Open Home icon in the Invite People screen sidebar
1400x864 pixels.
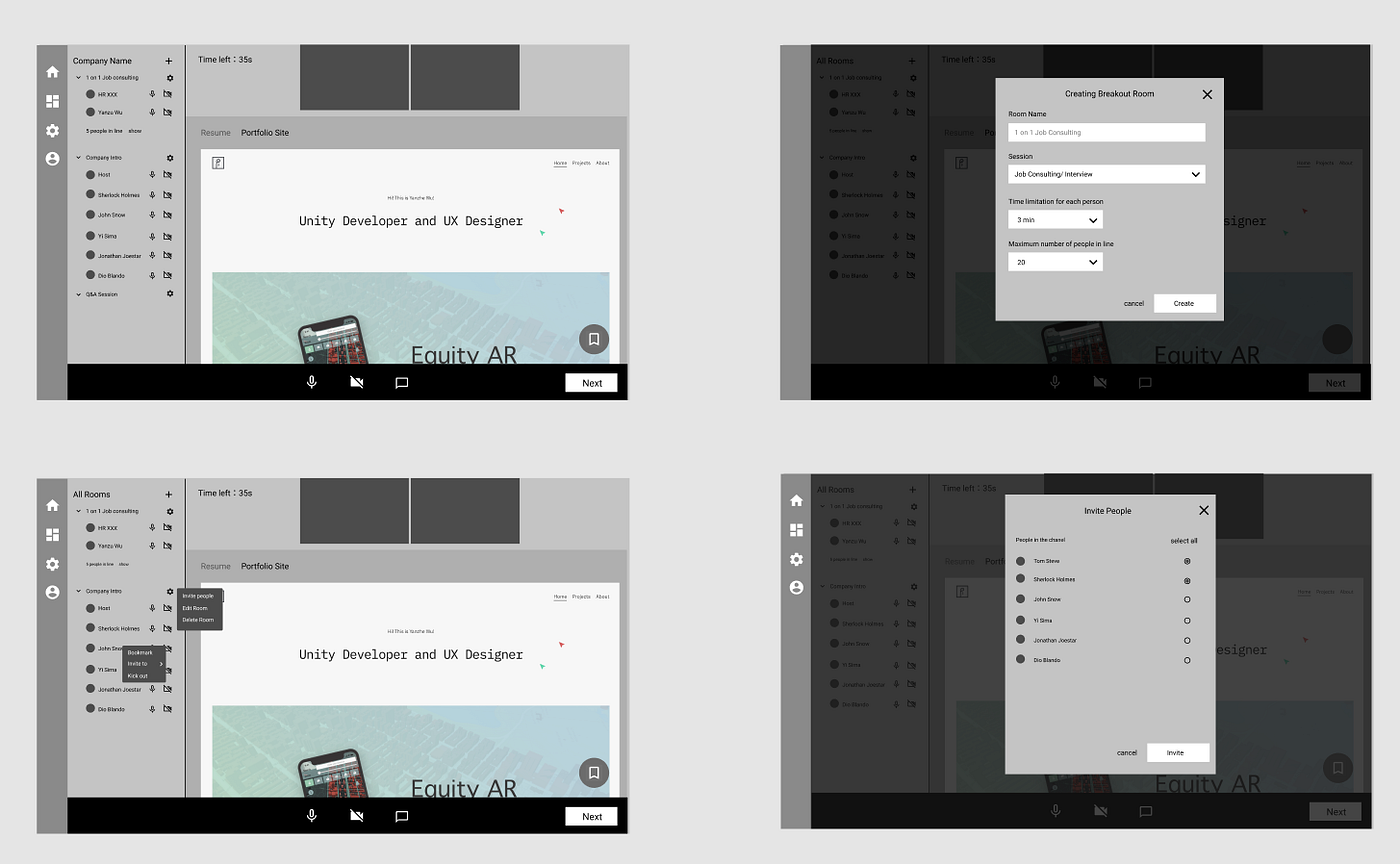796,501
